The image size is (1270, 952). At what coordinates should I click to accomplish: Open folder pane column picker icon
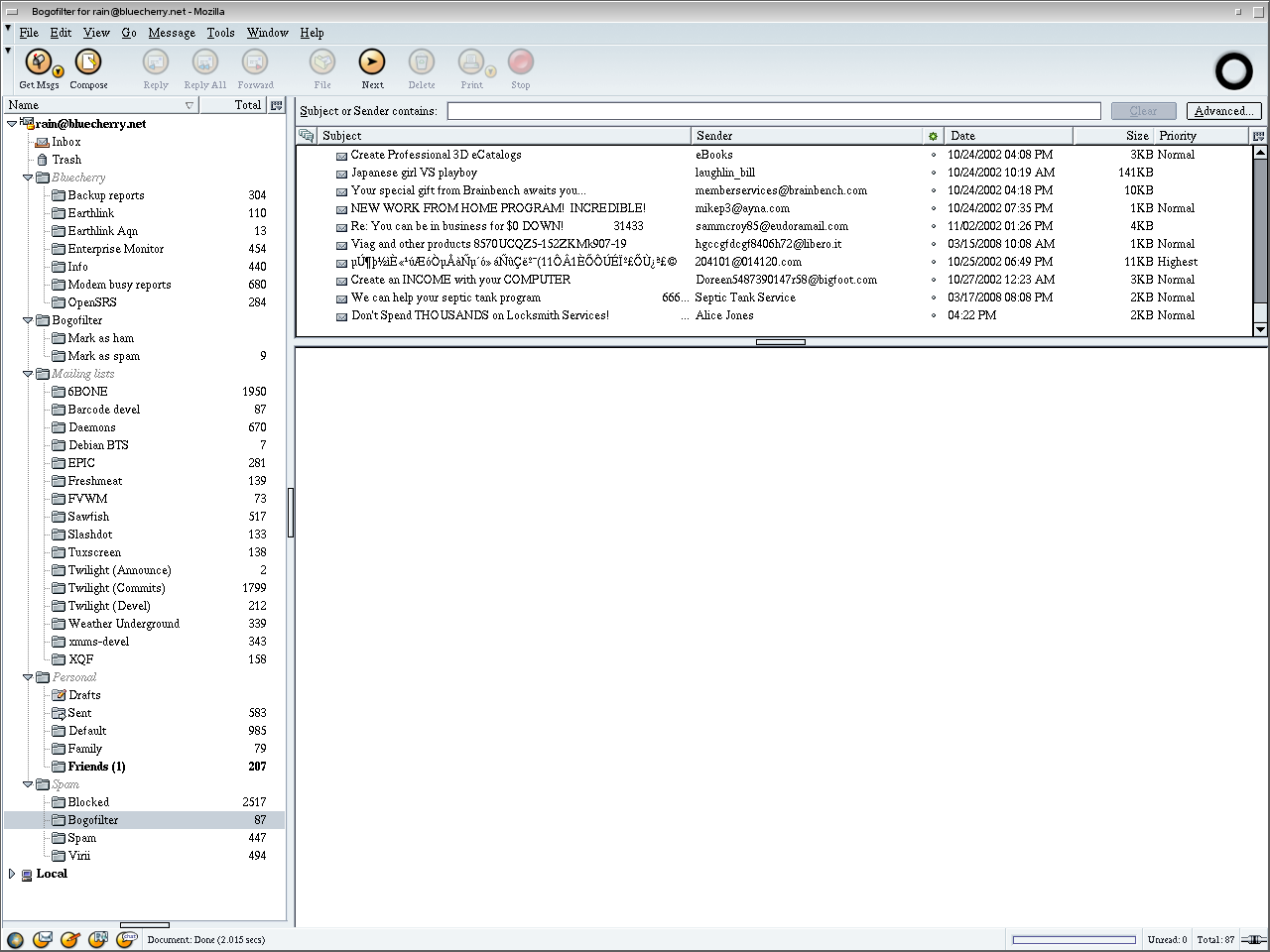click(277, 105)
